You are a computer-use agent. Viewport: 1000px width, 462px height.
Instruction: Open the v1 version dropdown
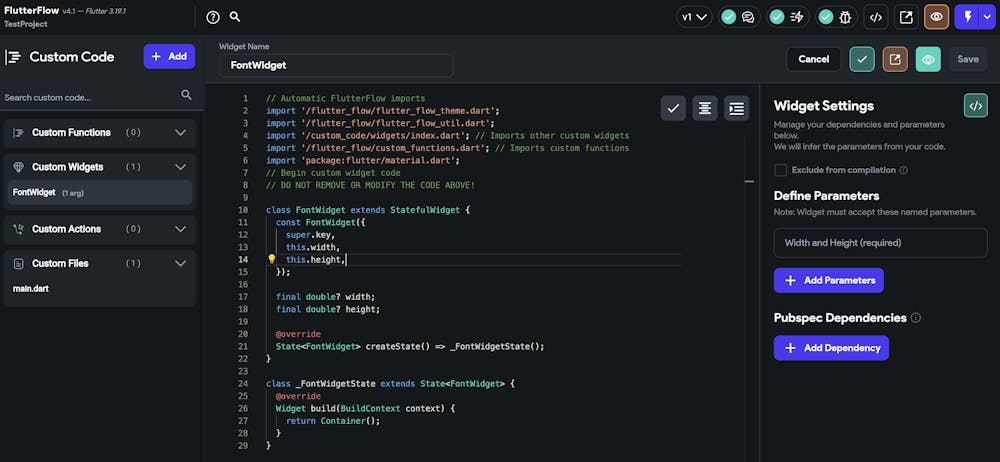[x=694, y=17]
